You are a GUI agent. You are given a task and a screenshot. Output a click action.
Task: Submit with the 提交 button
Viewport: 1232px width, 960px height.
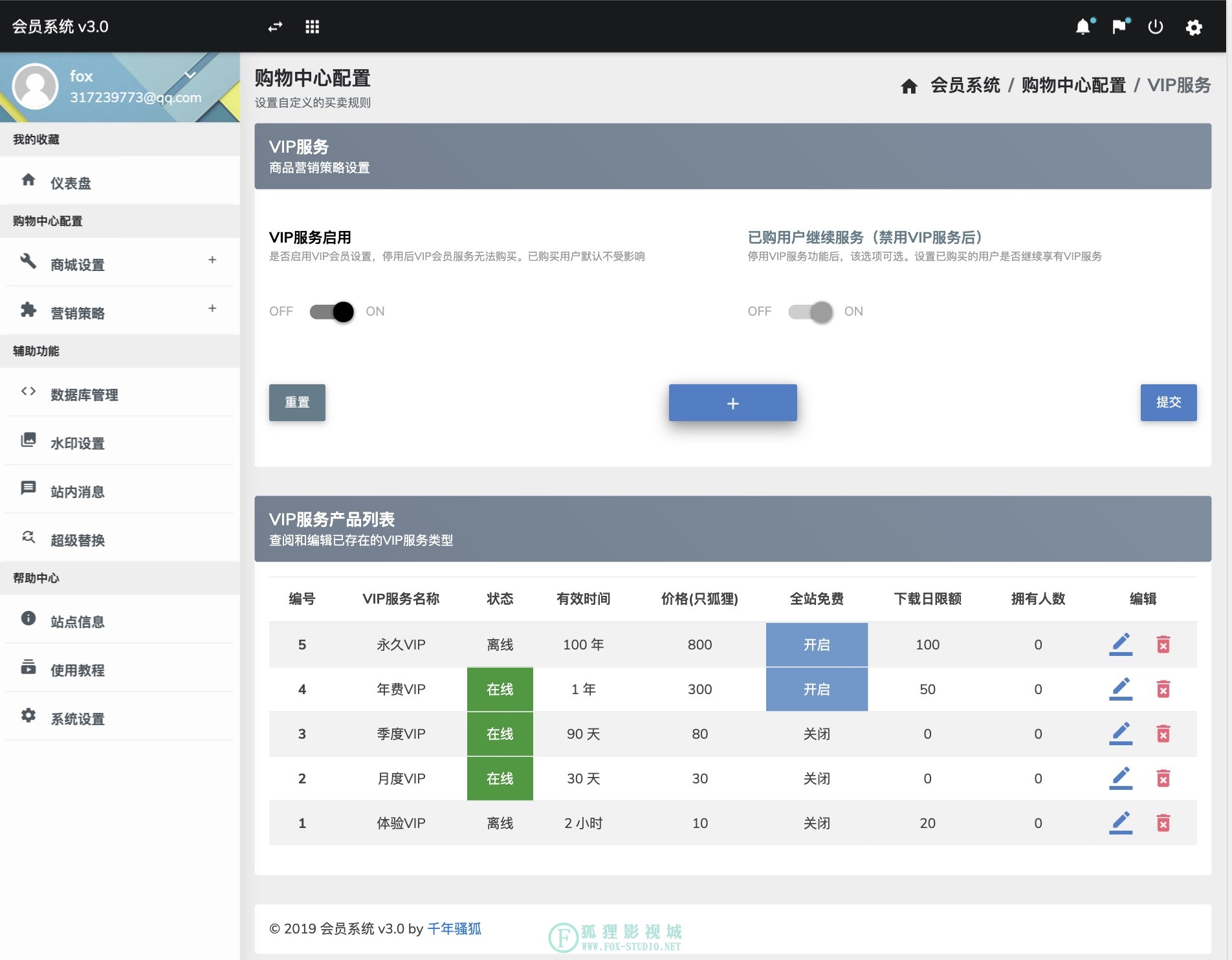point(1169,402)
